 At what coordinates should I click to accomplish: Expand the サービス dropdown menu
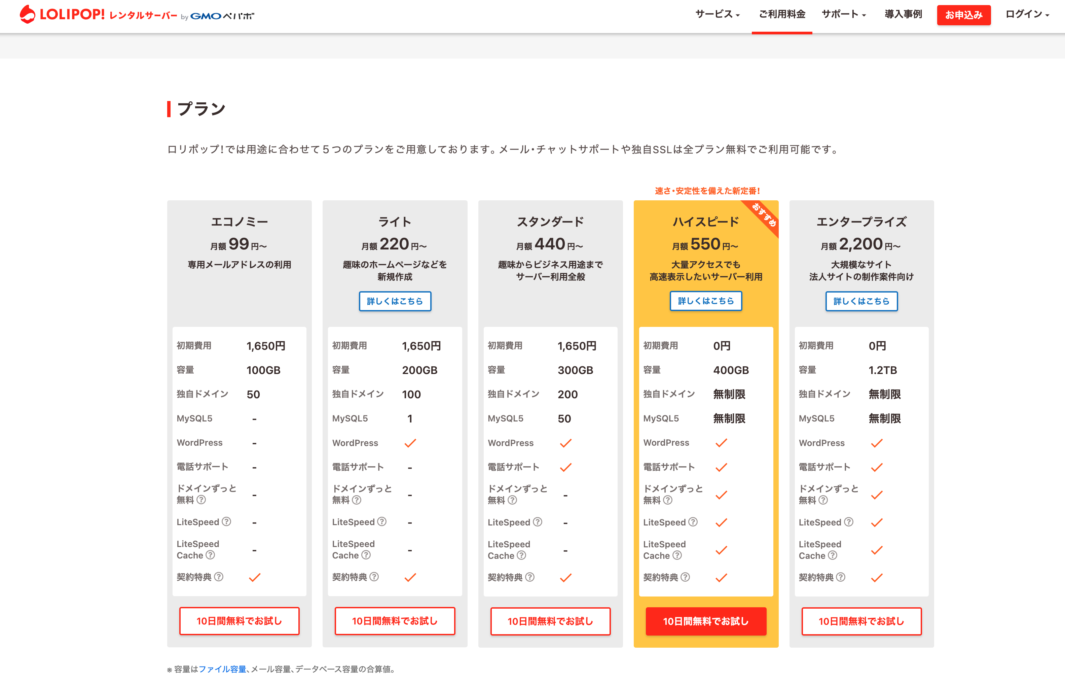click(x=717, y=15)
